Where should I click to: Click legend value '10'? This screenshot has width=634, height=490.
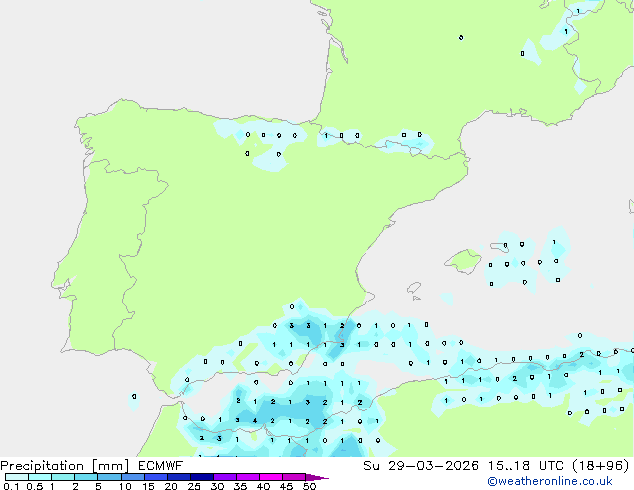(125, 486)
